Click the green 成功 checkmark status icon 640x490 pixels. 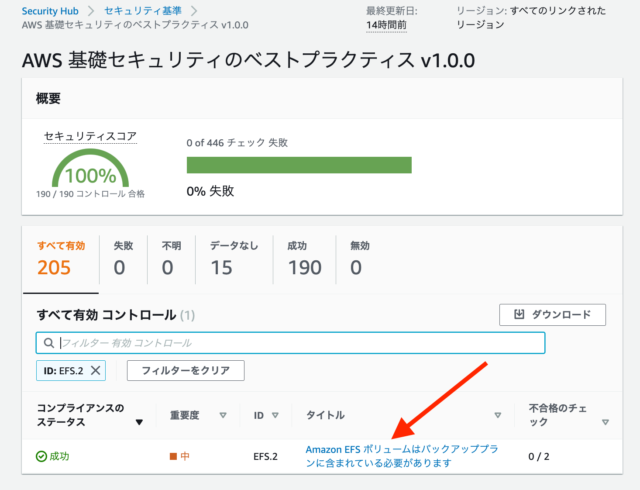click(x=41, y=456)
